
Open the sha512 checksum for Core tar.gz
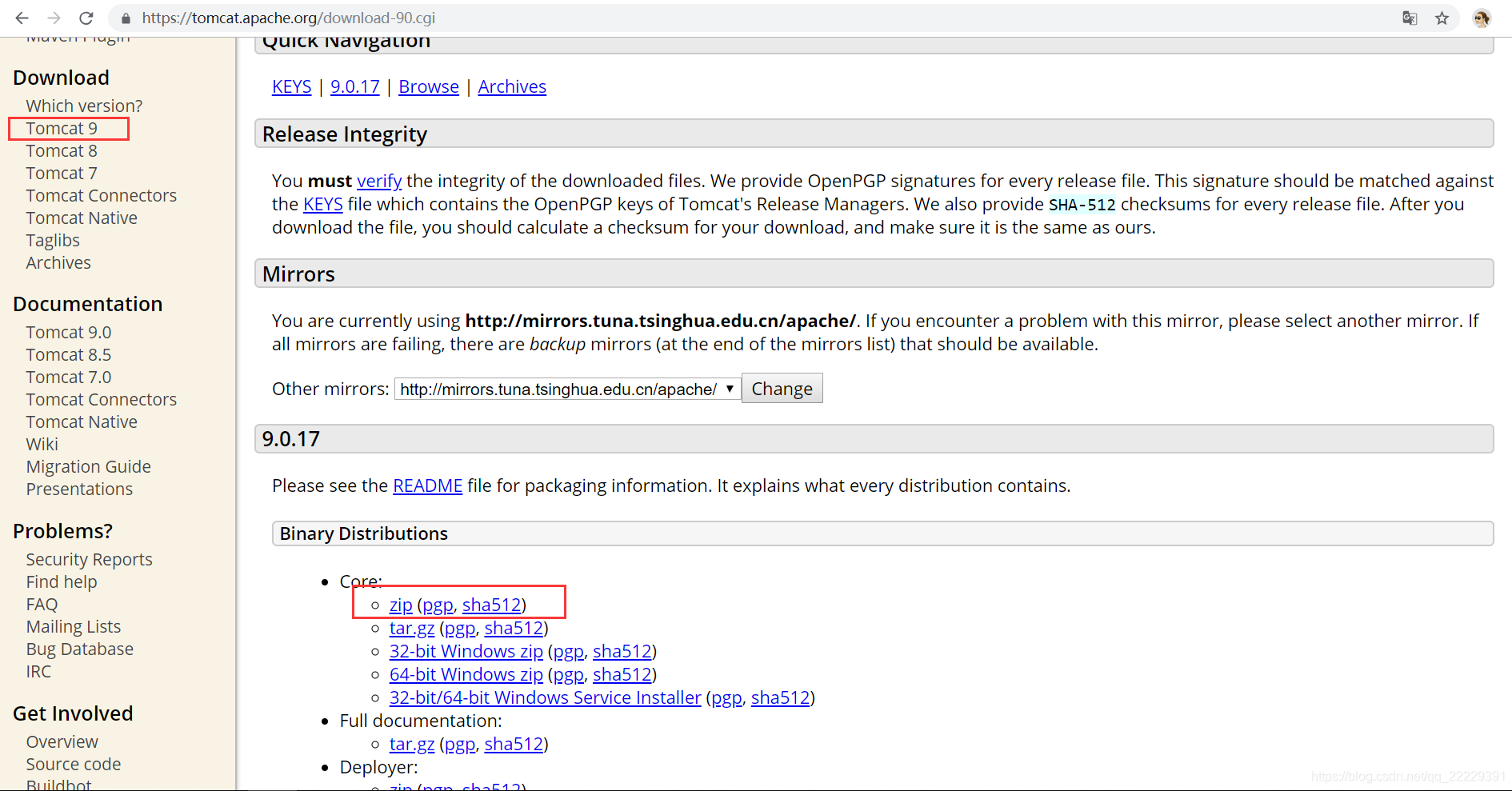[x=514, y=628]
